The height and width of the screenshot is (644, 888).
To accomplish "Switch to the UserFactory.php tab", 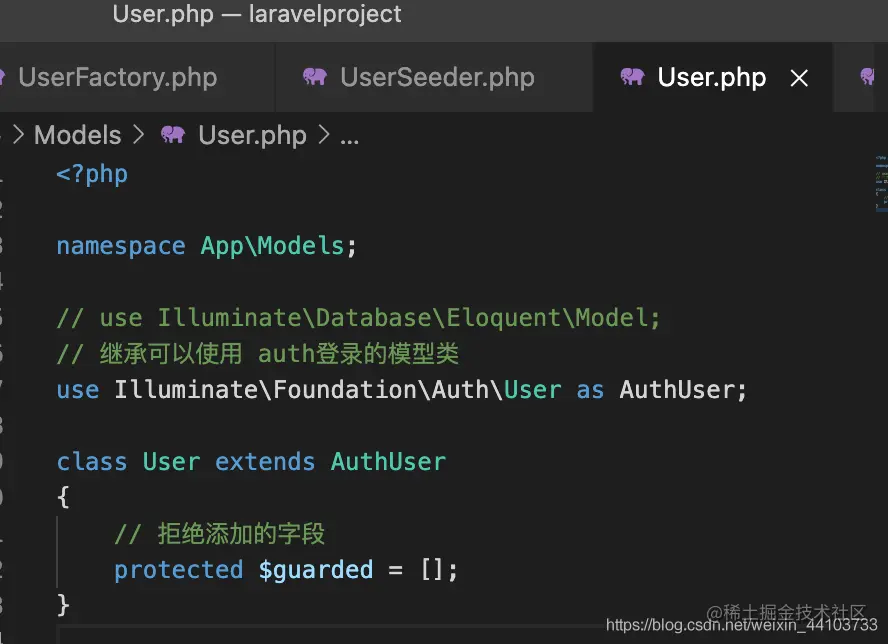I will [117, 77].
